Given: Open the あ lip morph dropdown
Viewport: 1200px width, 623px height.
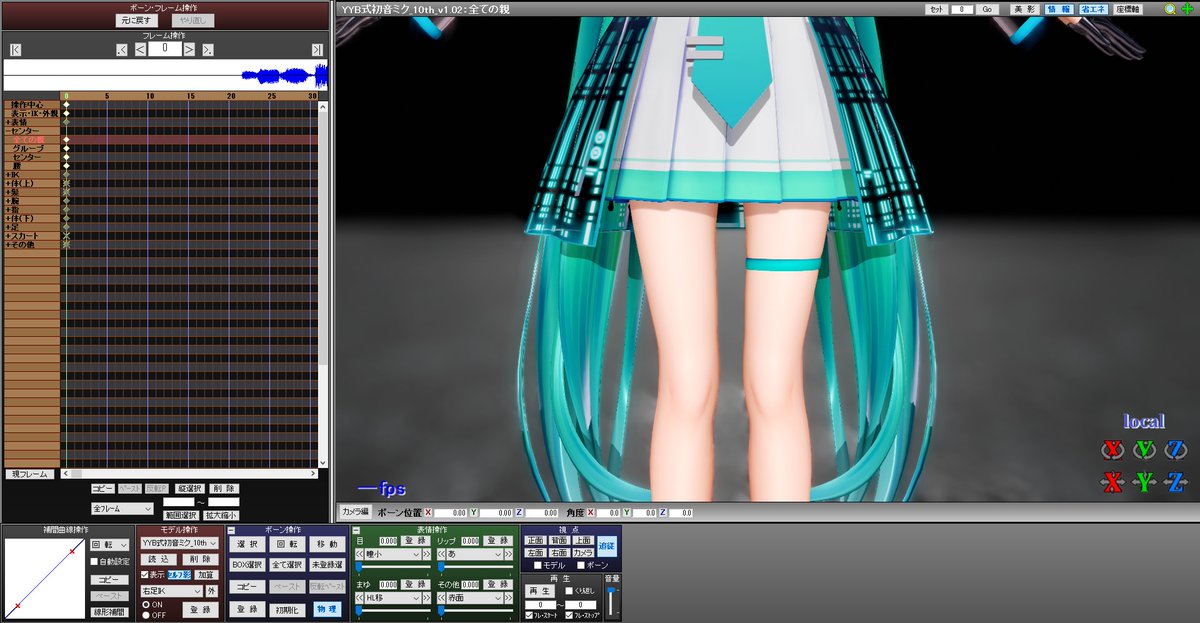Looking at the screenshot, I should coord(476,553).
